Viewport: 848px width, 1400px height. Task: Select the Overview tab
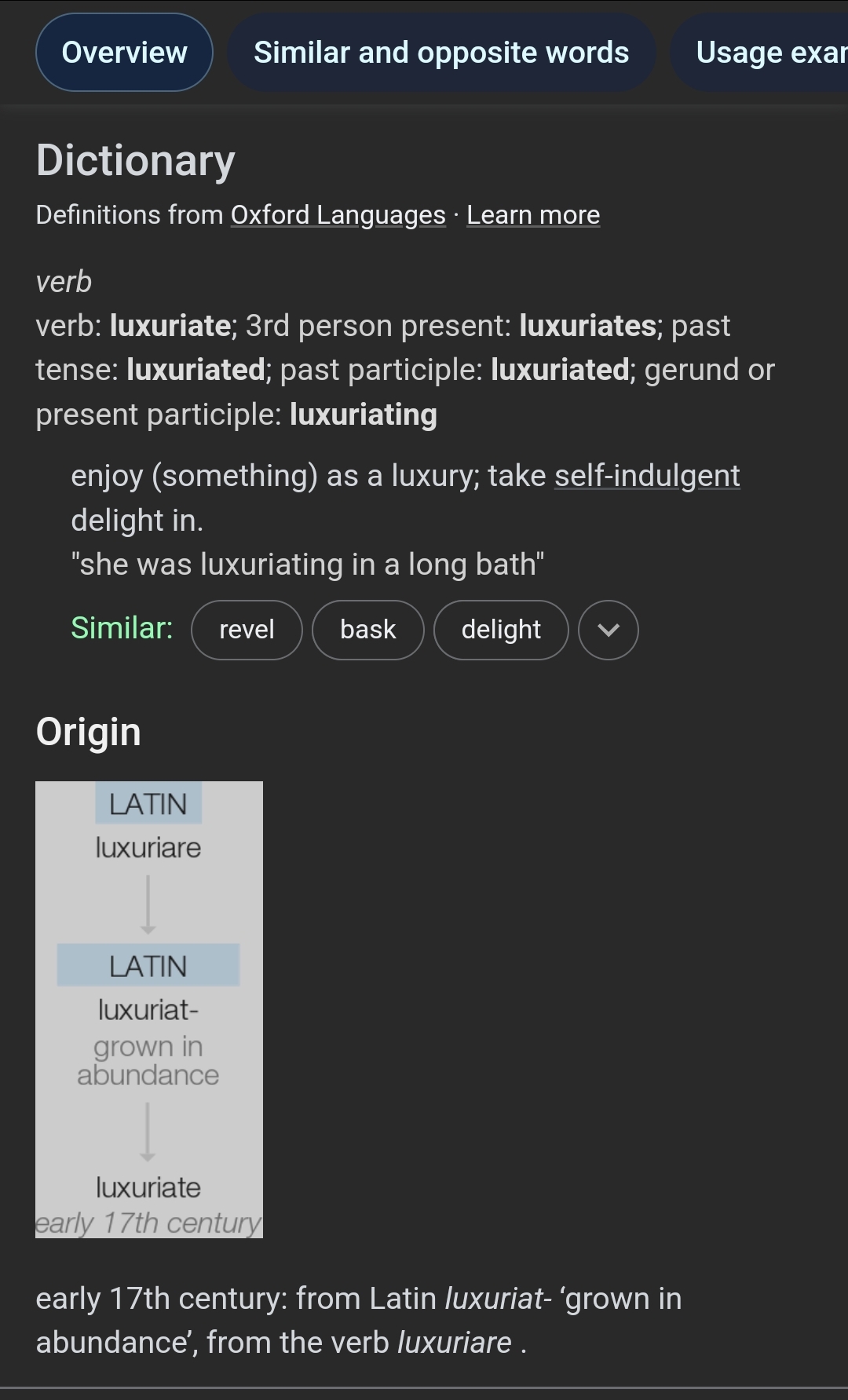(x=124, y=53)
